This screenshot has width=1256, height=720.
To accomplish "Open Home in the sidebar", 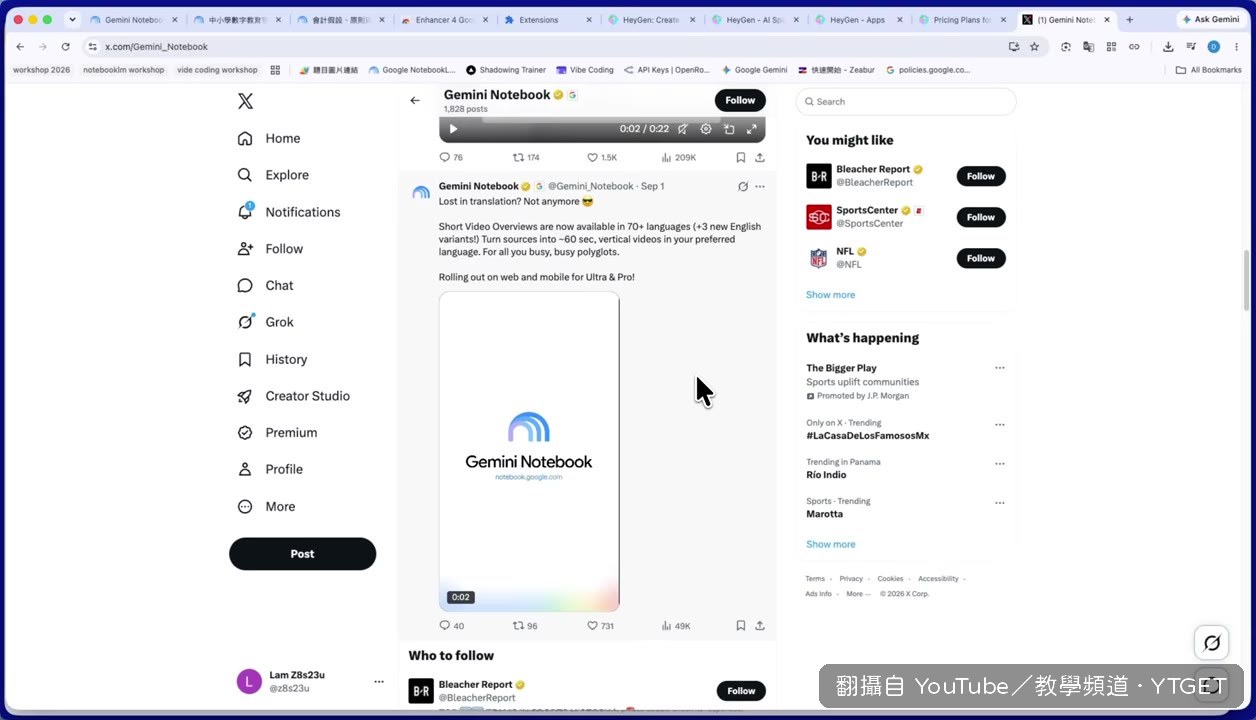I will [x=269, y=138].
